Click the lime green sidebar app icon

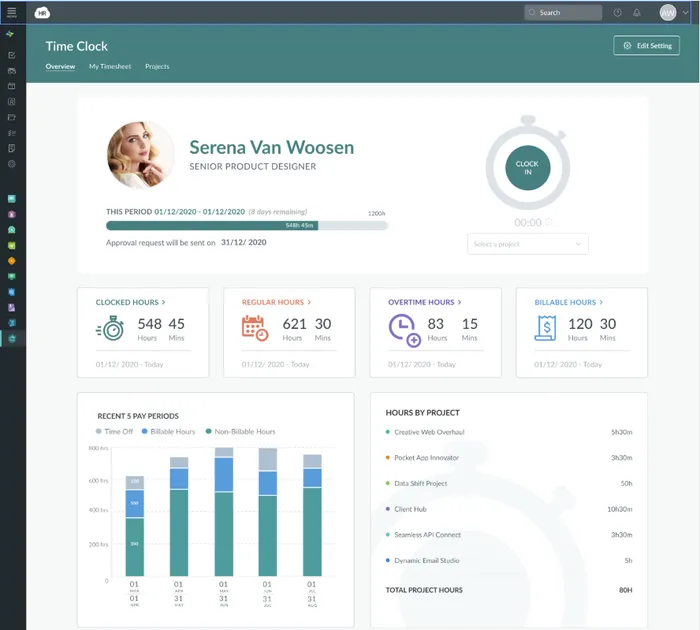click(12, 246)
